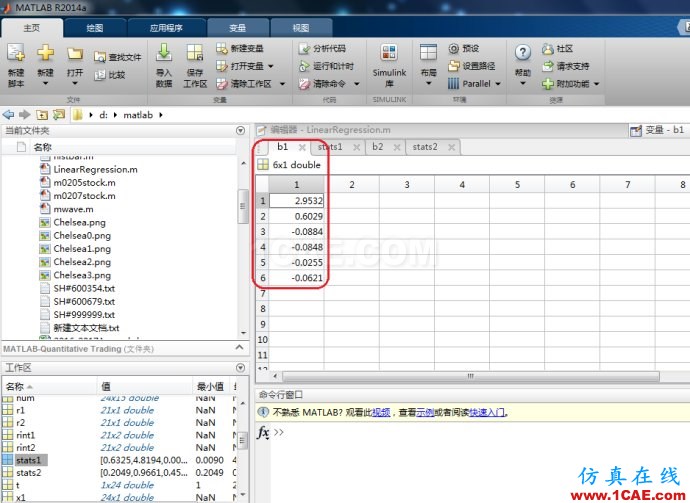
Task: Open the Simulink Library icon
Action: [x=389, y=53]
